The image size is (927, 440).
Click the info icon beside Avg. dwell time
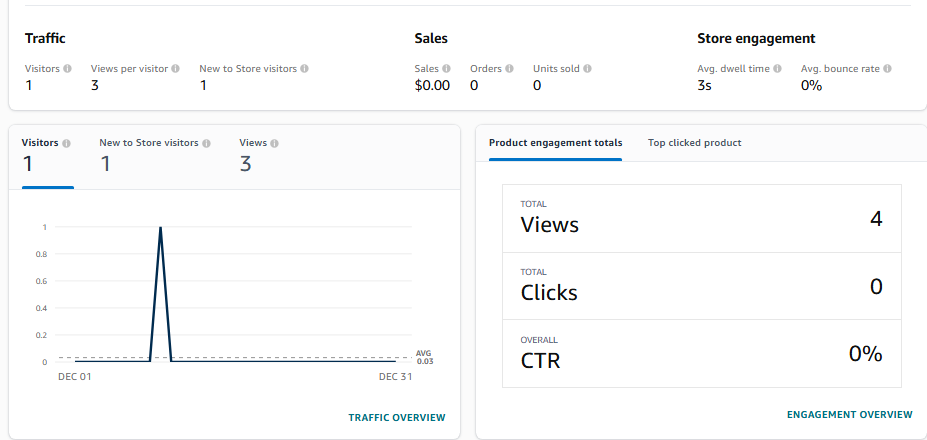777,69
